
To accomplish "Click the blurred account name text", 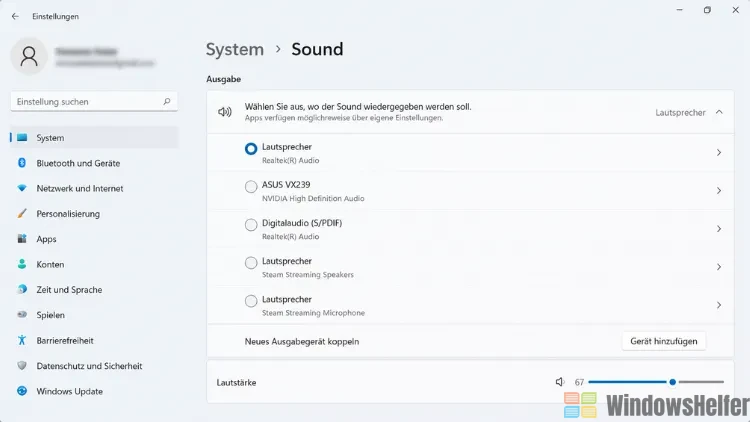I will tap(87, 52).
